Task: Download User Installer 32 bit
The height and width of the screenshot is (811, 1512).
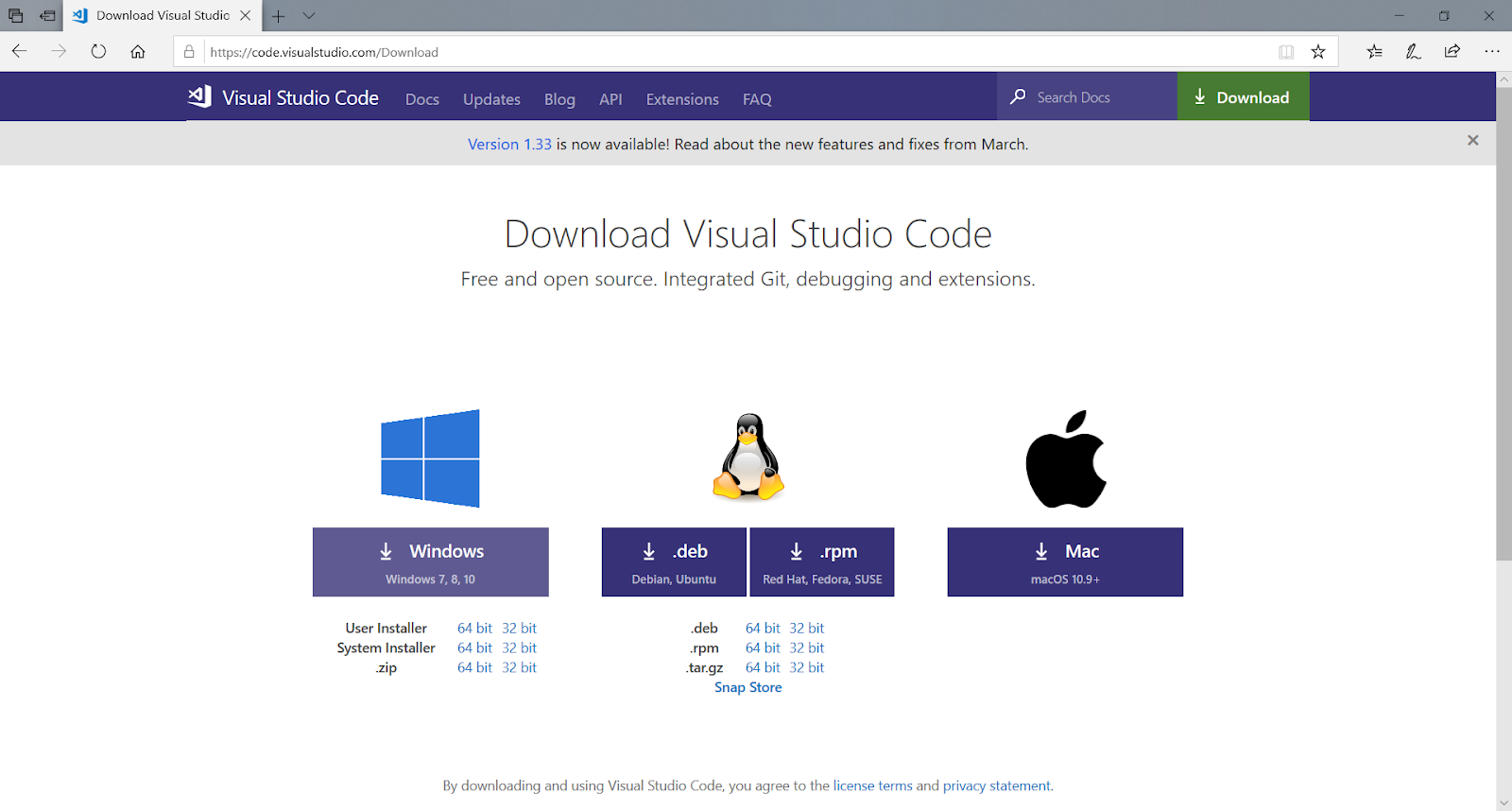Action: pyautogui.click(x=519, y=628)
